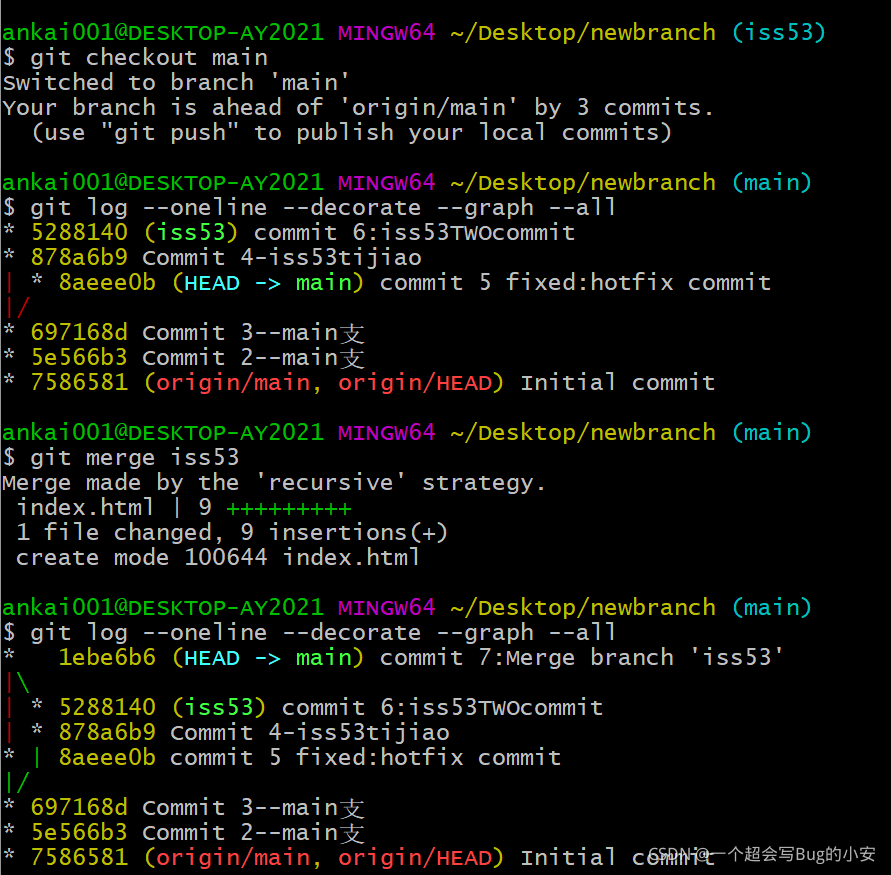The image size is (891, 875).
Task: Click the green plus signs after 'index.html | 9'
Action: tap(289, 508)
